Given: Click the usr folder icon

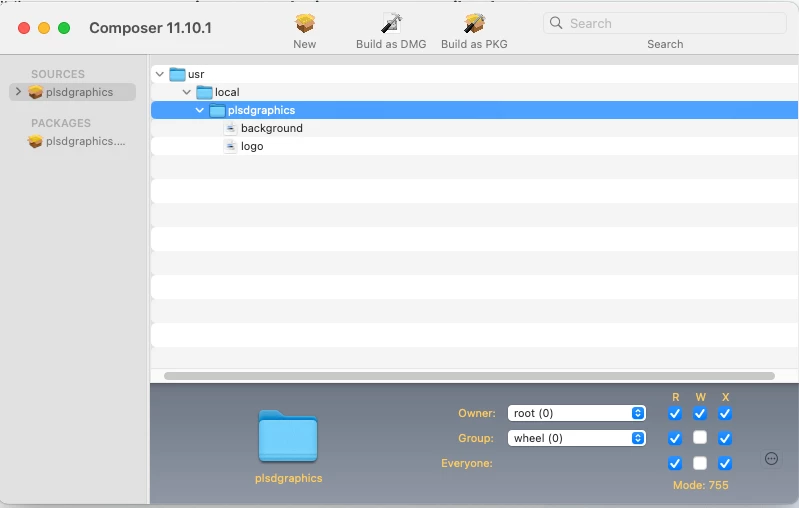Looking at the screenshot, I should (x=177, y=74).
